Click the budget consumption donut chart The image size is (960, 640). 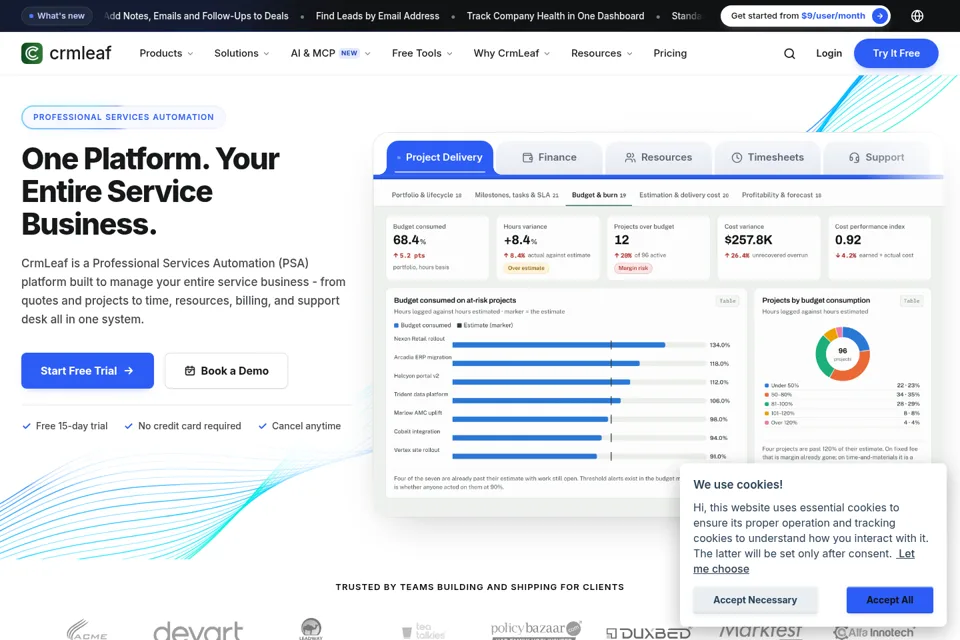[842, 353]
